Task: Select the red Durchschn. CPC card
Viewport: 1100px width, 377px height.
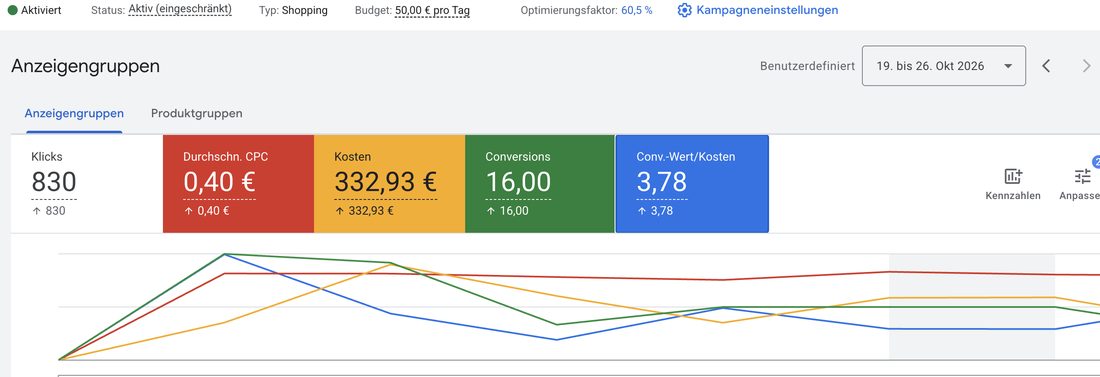Action: (x=239, y=183)
